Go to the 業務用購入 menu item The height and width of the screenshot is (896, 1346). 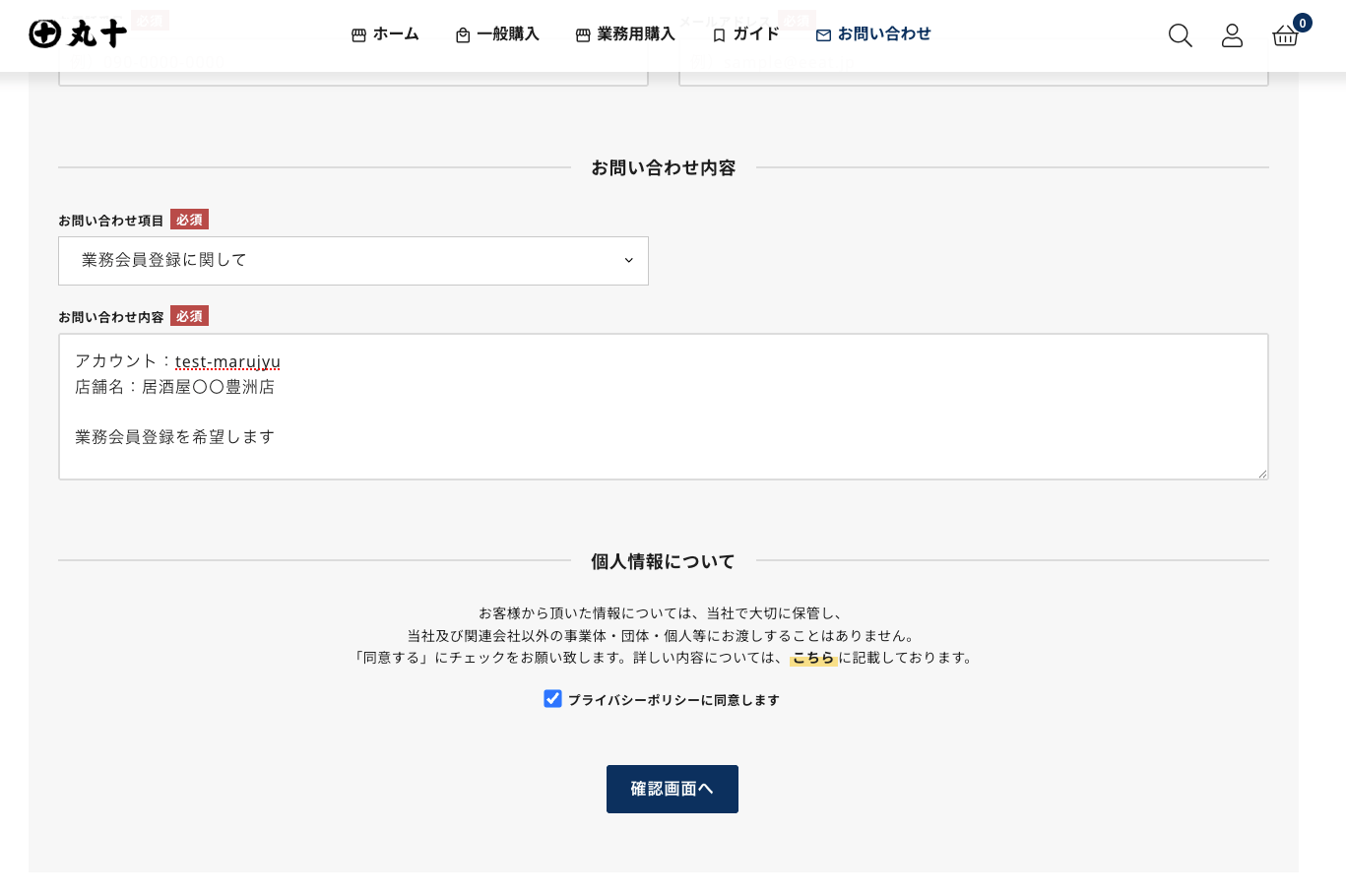pos(636,34)
